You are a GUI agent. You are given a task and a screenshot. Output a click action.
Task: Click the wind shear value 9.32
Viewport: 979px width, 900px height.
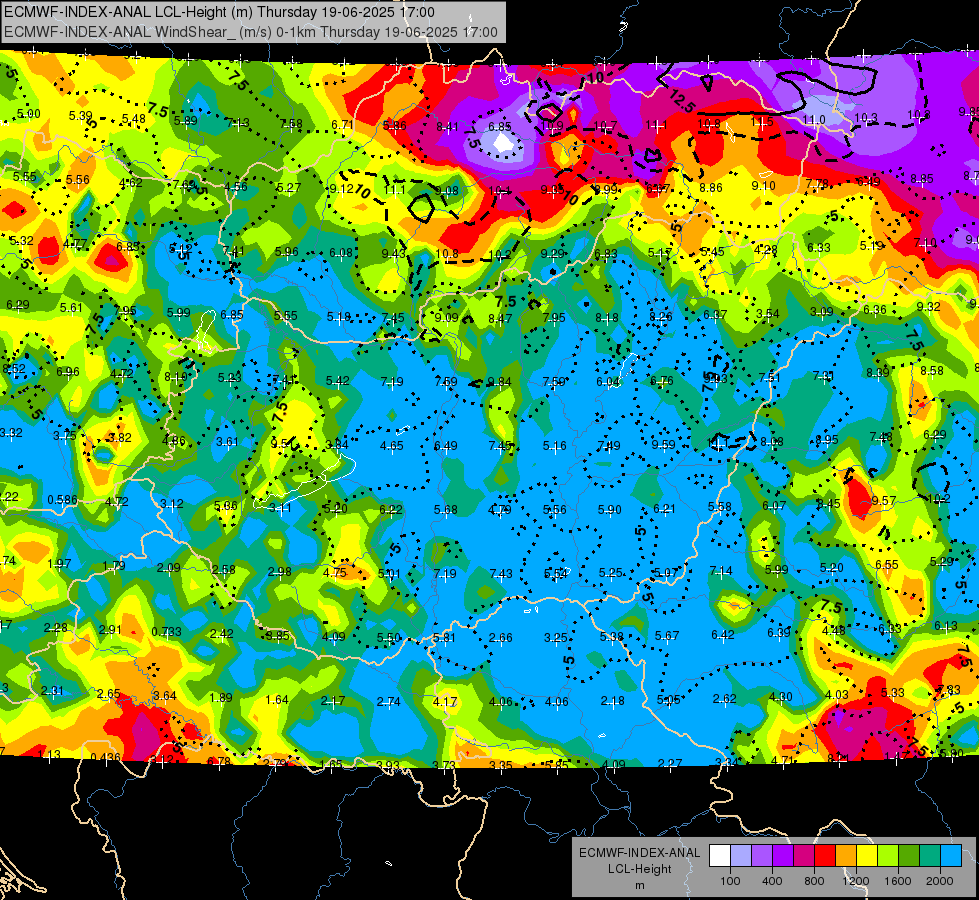pos(928,306)
